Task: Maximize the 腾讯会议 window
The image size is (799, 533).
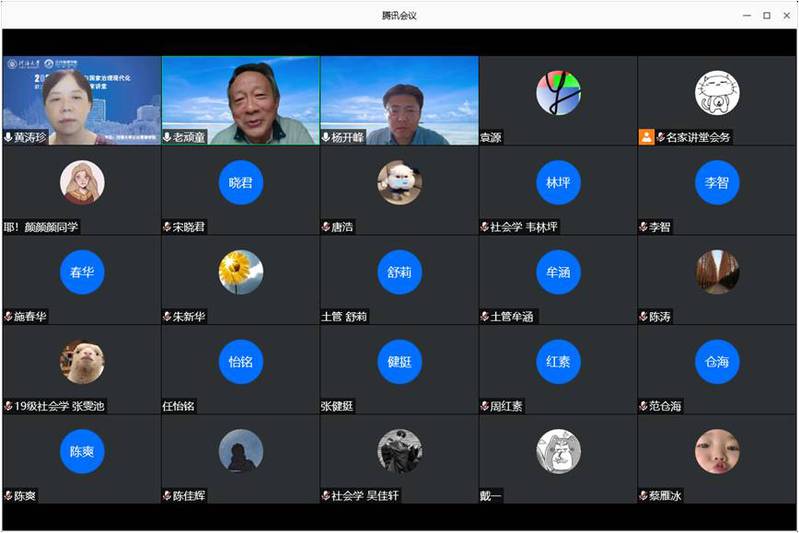Action: click(x=766, y=15)
